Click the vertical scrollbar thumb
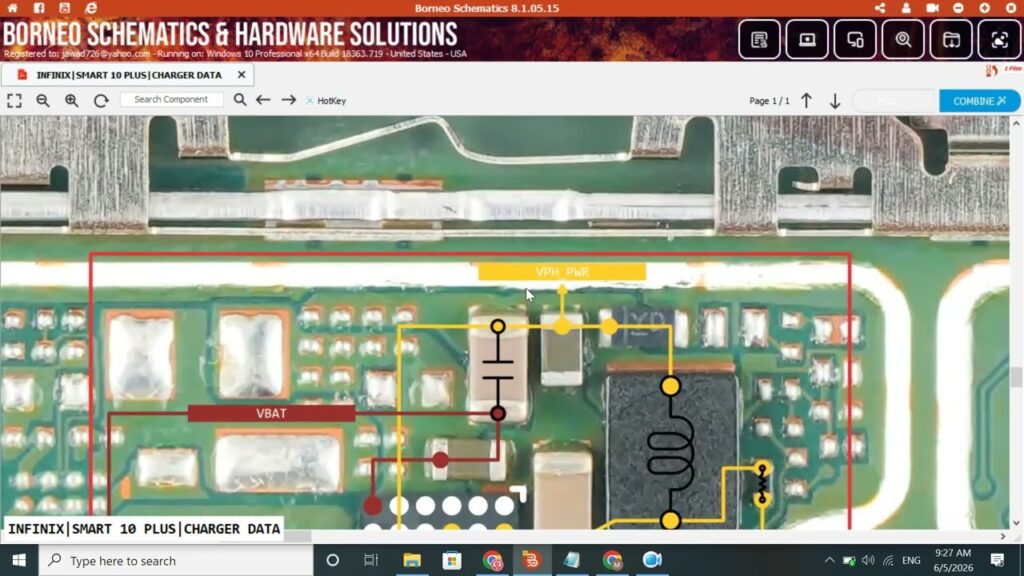The image size is (1024, 576). tap(1016, 377)
